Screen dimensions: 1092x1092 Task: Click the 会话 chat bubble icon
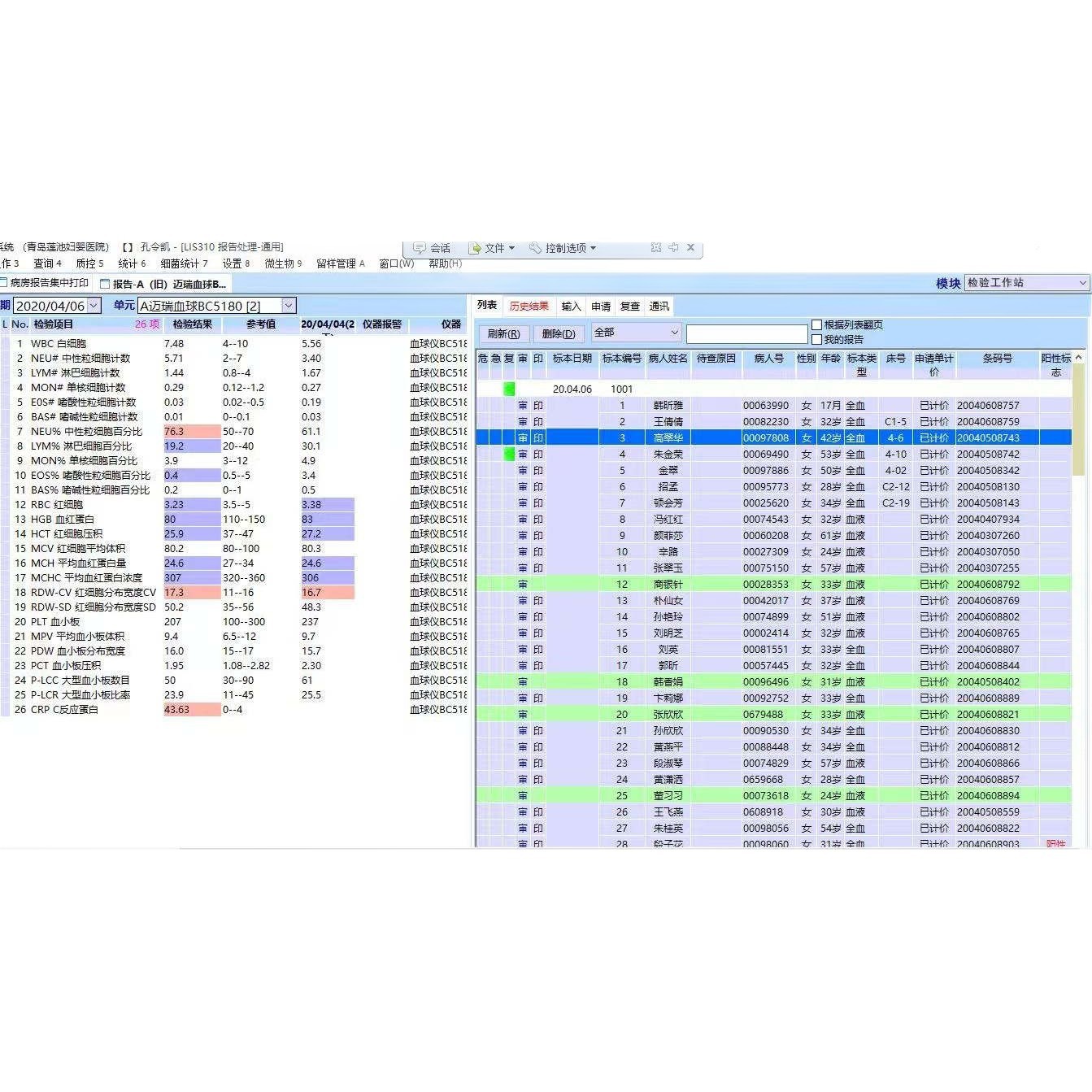pyautogui.click(x=420, y=248)
